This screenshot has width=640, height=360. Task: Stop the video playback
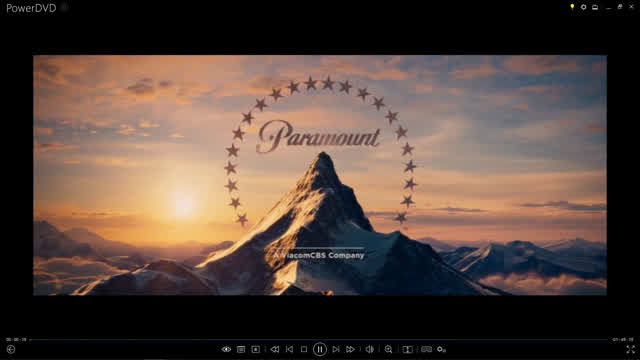(x=304, y=349)
